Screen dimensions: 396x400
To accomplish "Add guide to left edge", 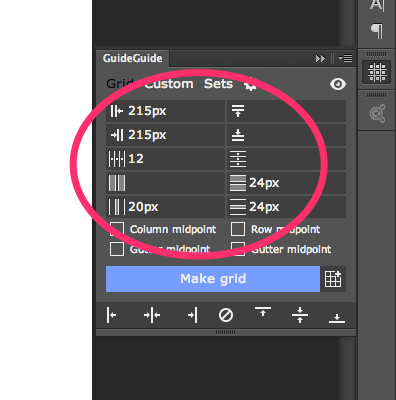I will [111, 315].
